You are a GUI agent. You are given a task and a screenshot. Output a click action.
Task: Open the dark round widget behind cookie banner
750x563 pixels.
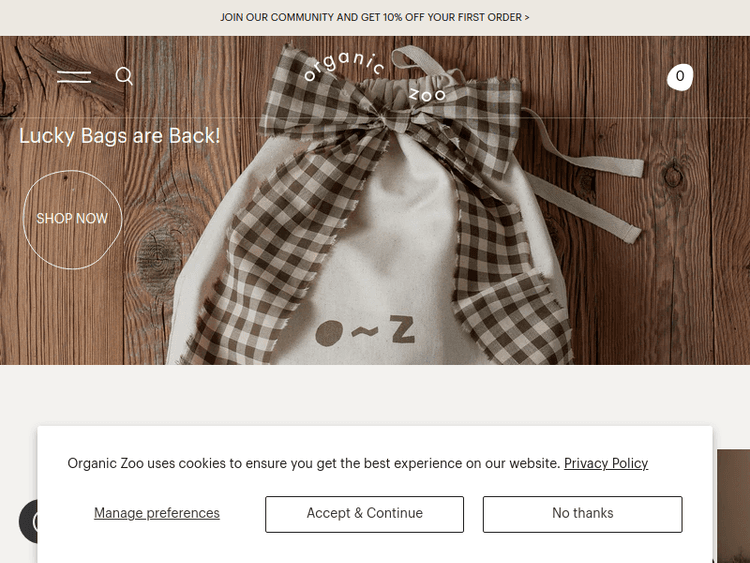pos(28,521)
